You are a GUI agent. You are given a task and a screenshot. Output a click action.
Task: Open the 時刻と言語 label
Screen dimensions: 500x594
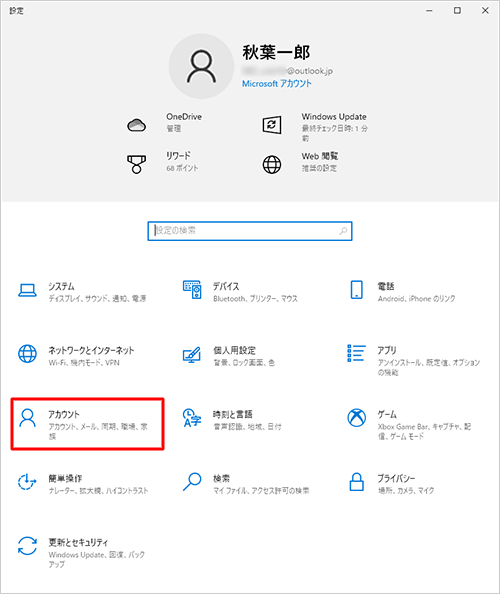pyautogui.click(x=233, y=414)
